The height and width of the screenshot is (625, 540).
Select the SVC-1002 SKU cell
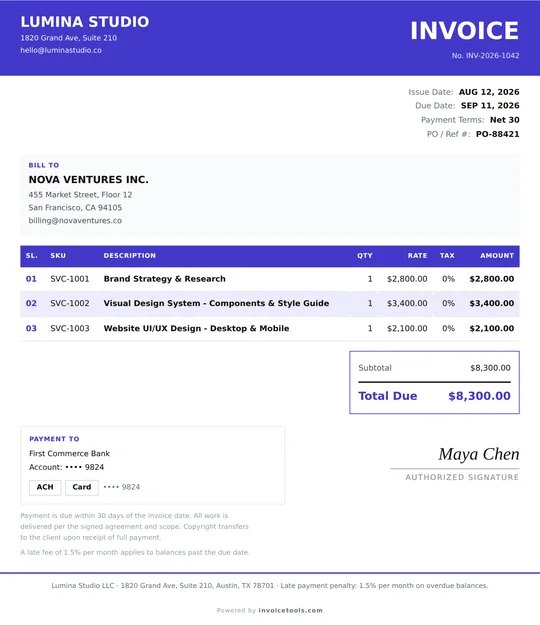click(x=70, y=303)
